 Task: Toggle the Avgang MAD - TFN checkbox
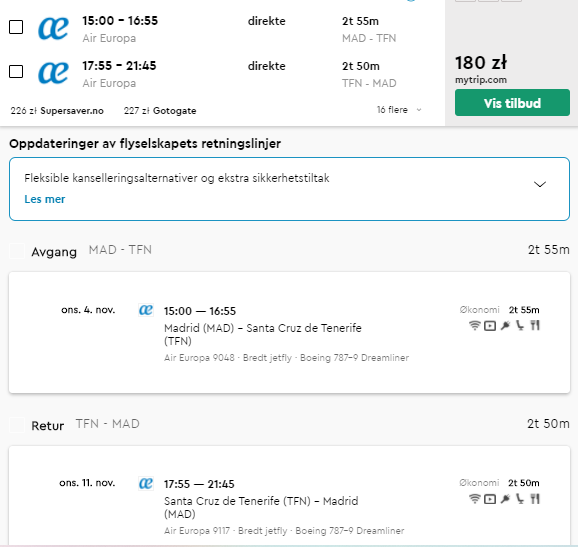(x=17, y=251)
